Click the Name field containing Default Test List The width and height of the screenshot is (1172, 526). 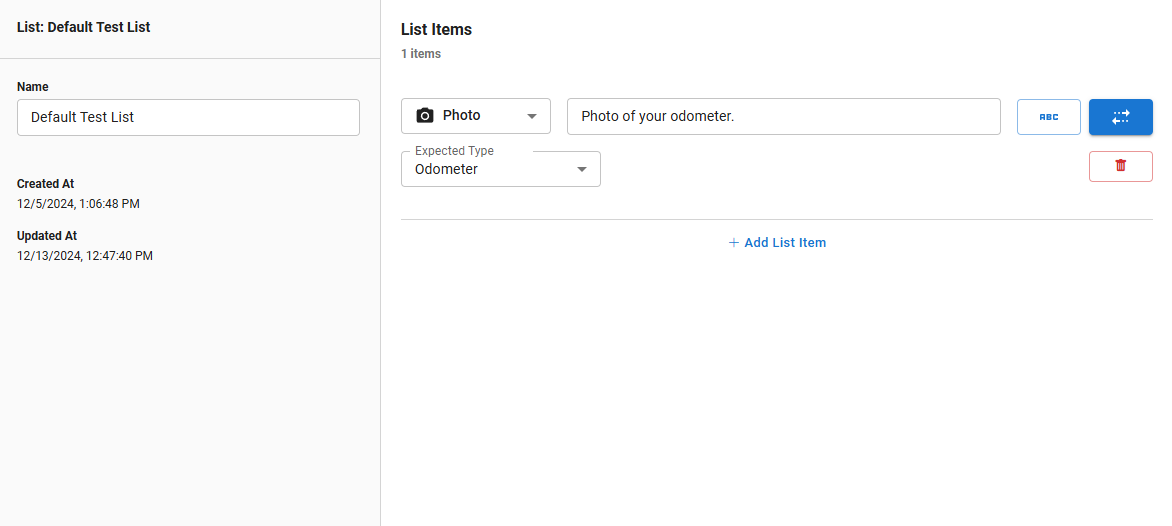188,117
